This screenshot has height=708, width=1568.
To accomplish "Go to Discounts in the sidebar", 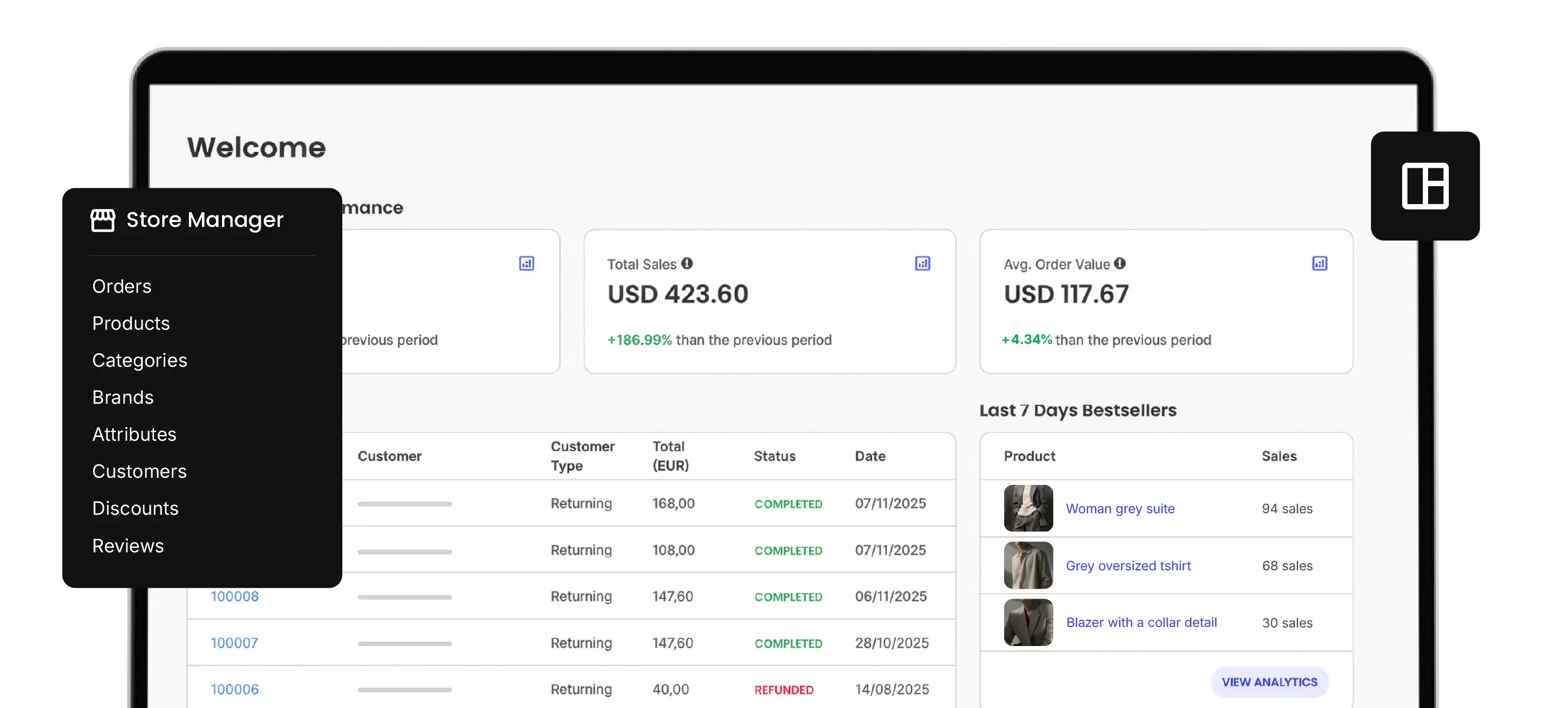I will [135, 508].
